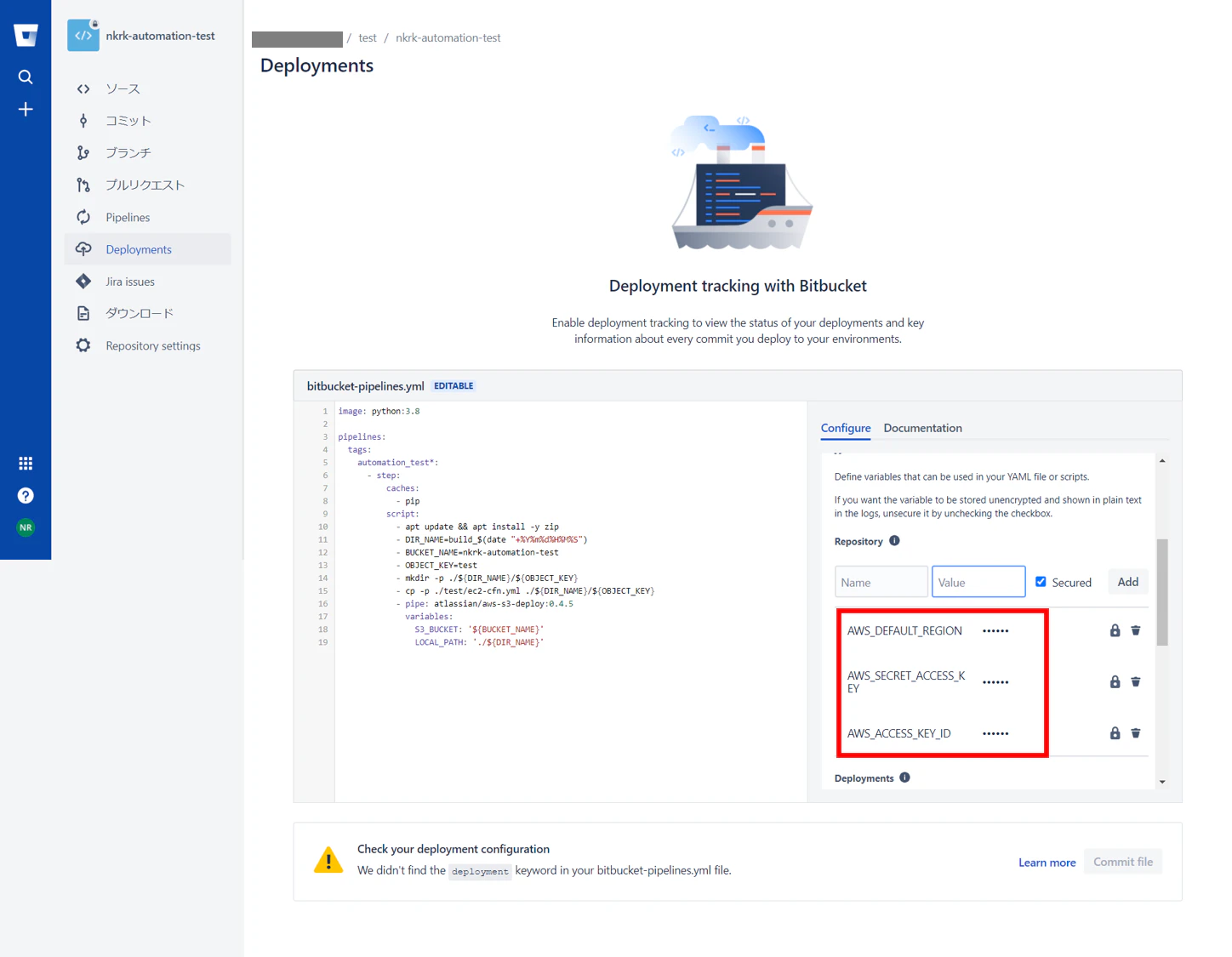Click the plus create icon

(26, 109)
